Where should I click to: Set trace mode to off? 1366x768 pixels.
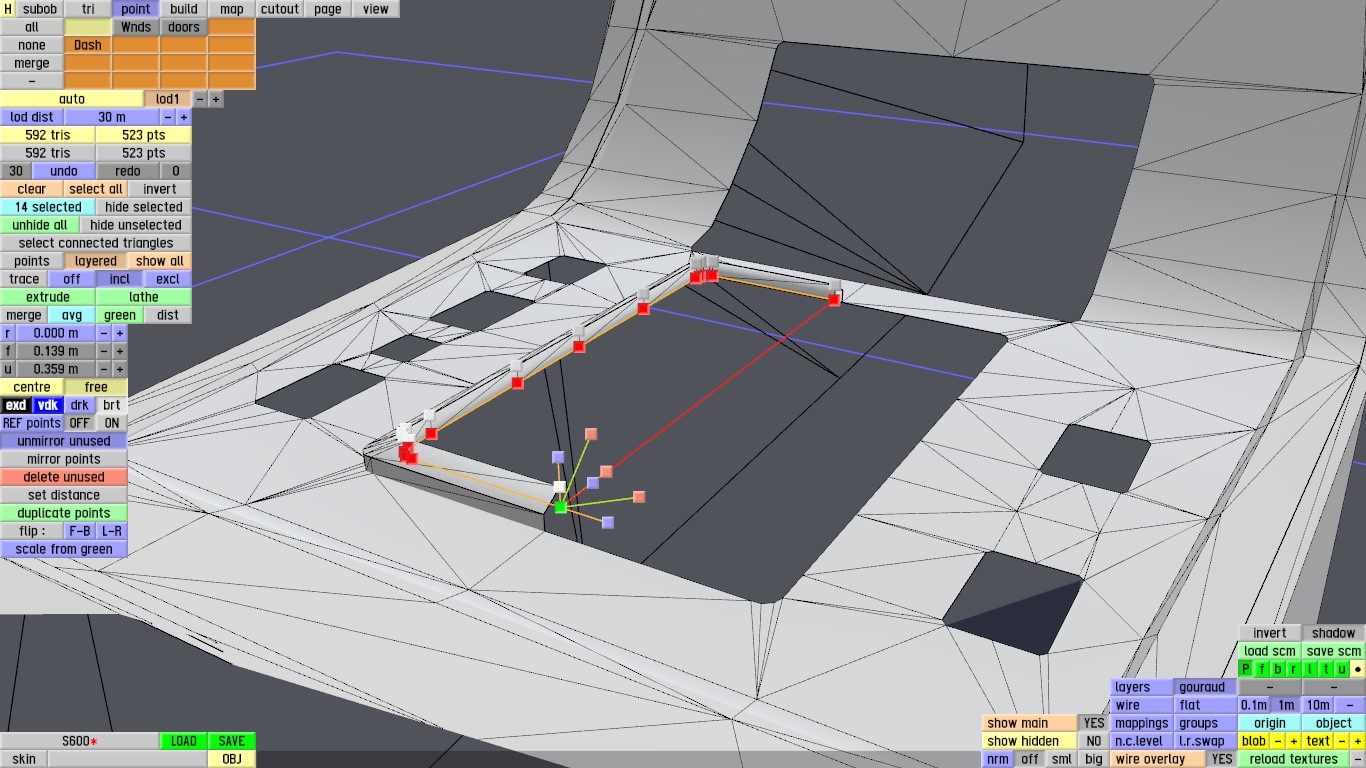(x=72, y=279)
